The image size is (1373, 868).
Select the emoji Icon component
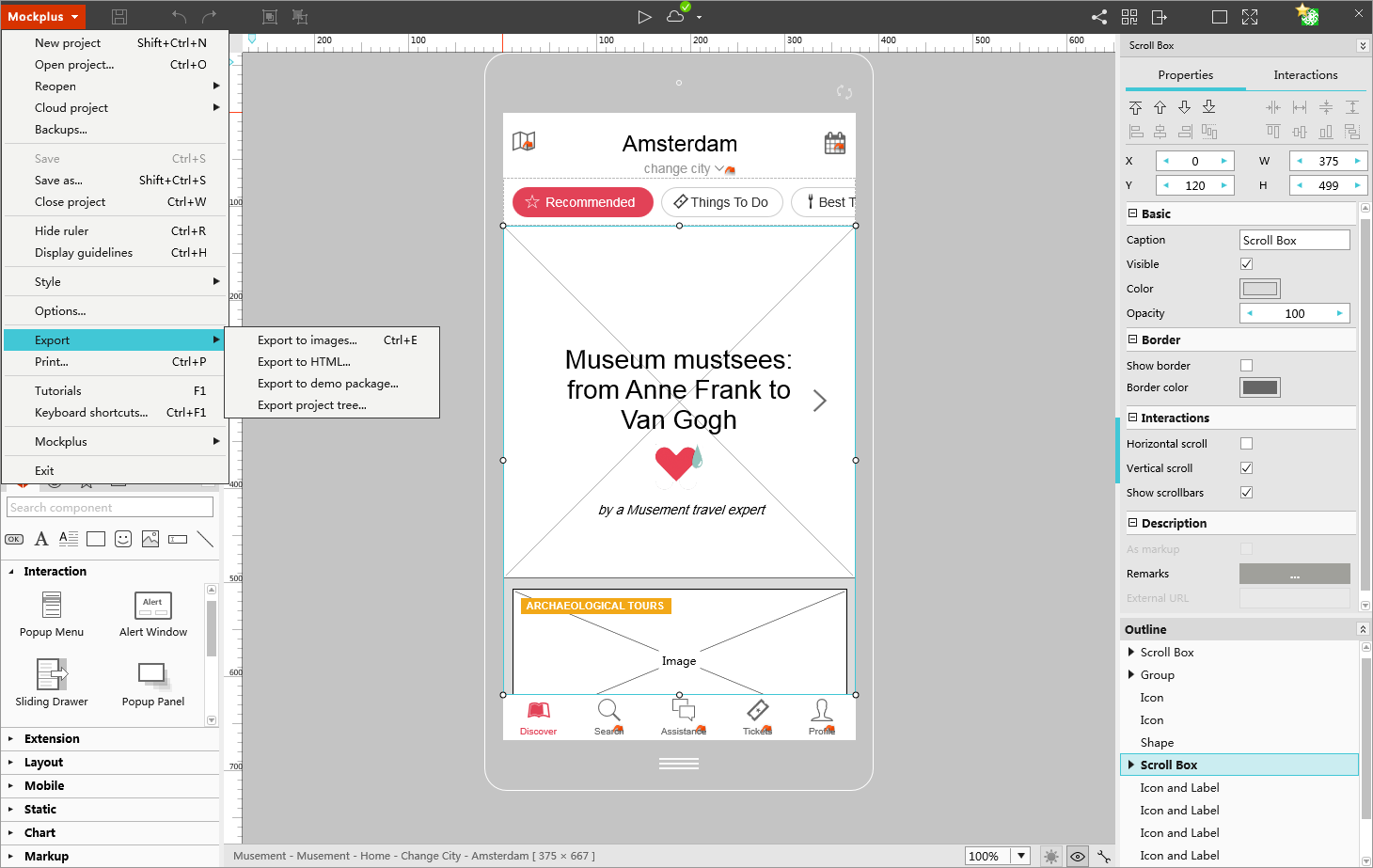123,539
